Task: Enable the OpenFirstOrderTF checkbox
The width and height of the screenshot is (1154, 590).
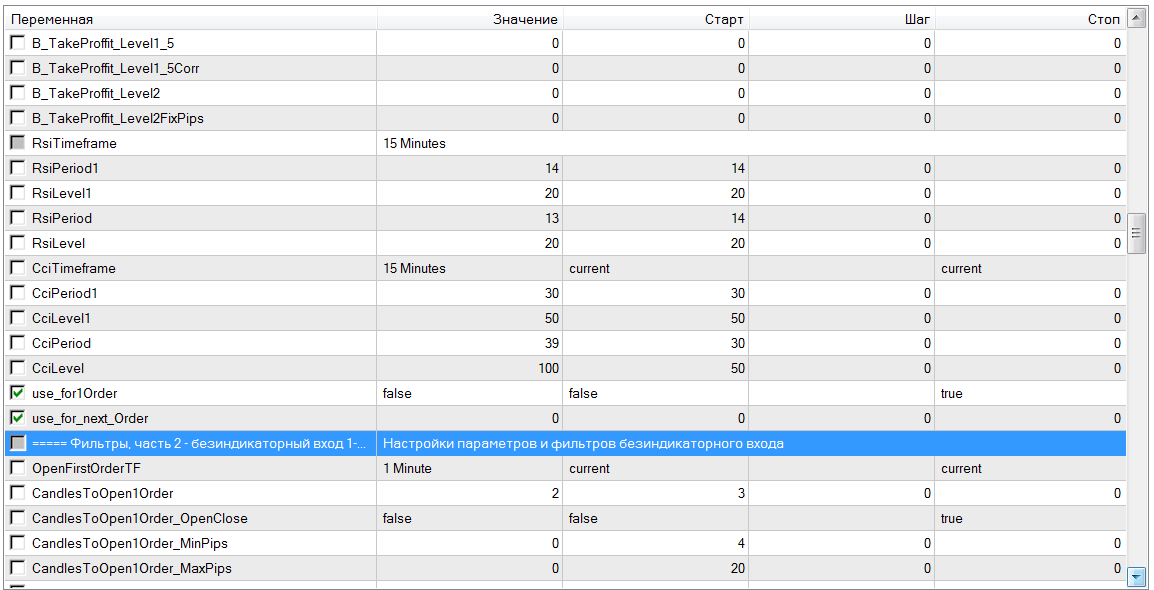Action: pyautogui.click(x=16, y=469)
